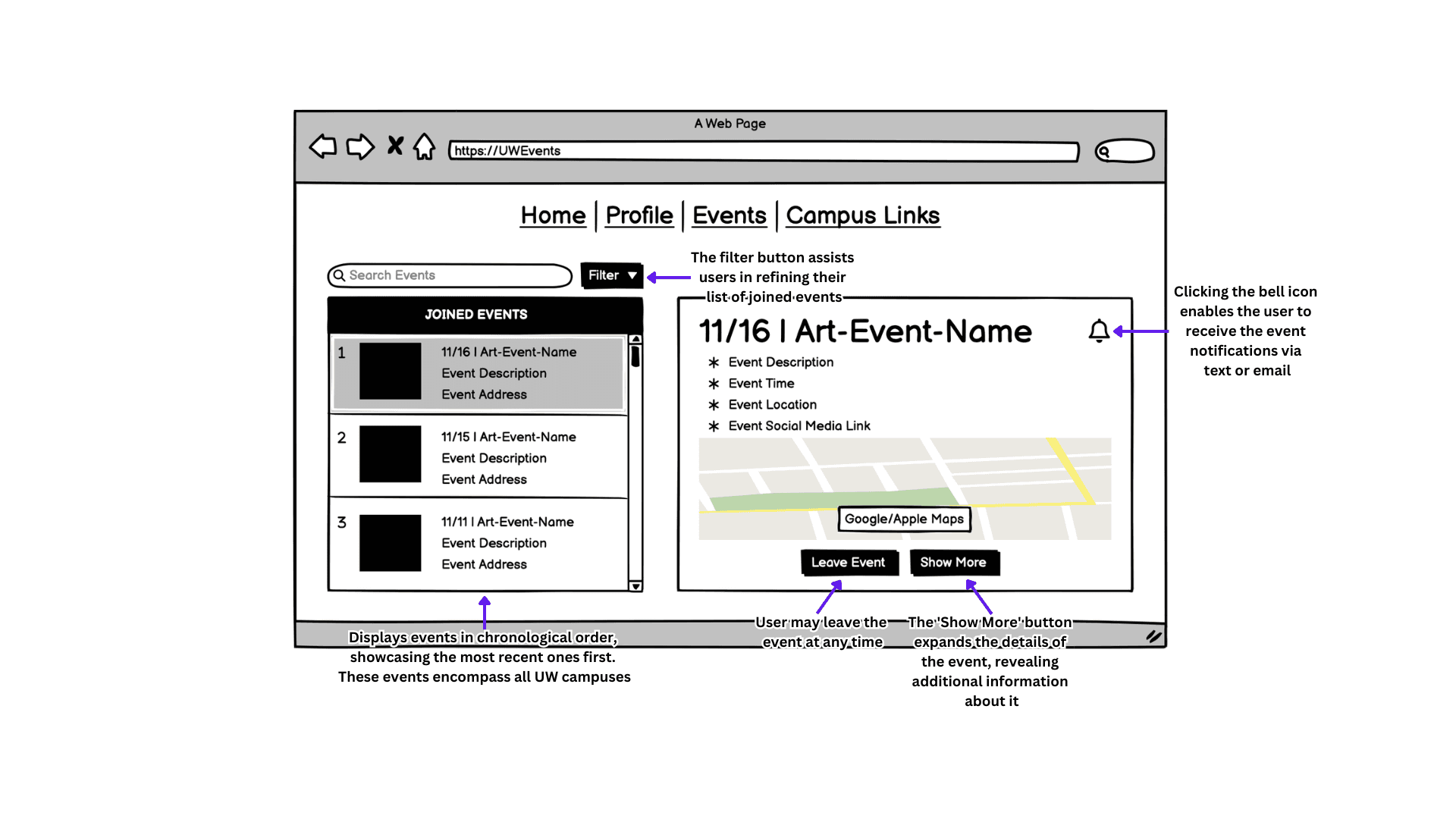Click the browser forward arrow icon
Viewport: 1456px width, 819px height.
click(x=360, y=146)
